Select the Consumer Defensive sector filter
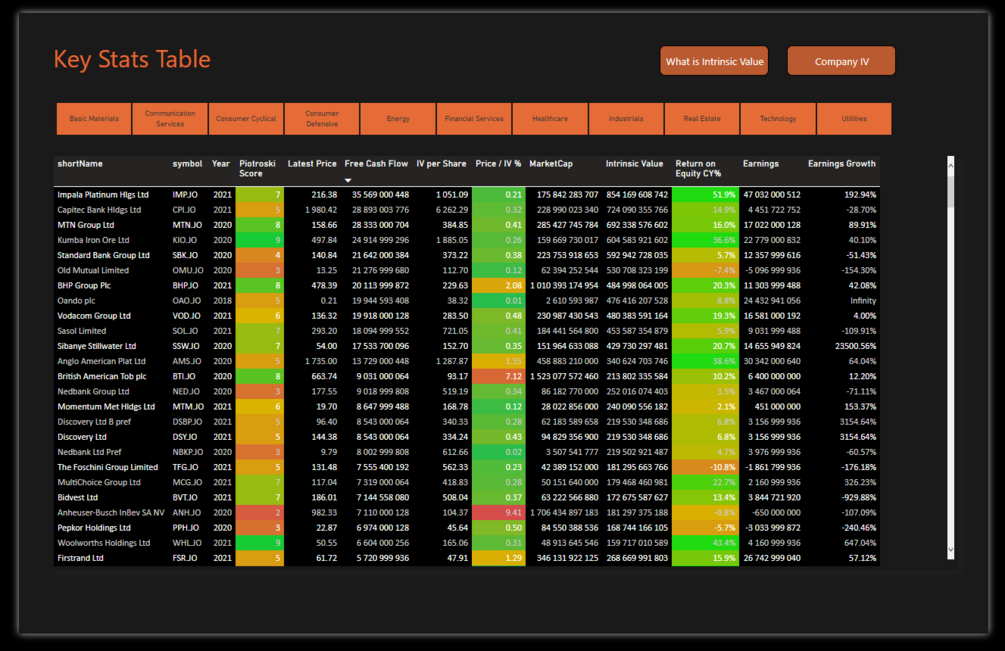This screenshot has width=1005, height=651. [x=322, y=119]
